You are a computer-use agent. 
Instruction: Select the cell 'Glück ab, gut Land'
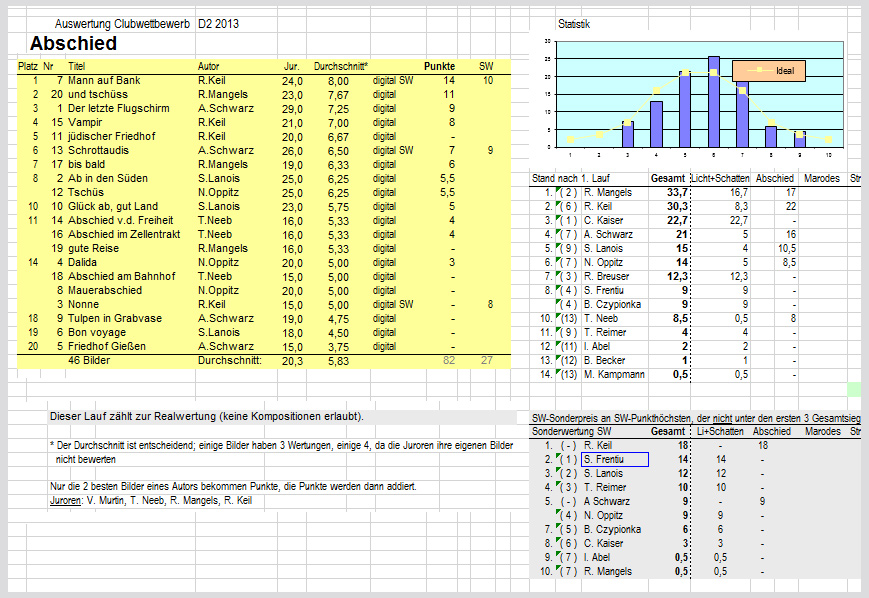pos(113,207)
